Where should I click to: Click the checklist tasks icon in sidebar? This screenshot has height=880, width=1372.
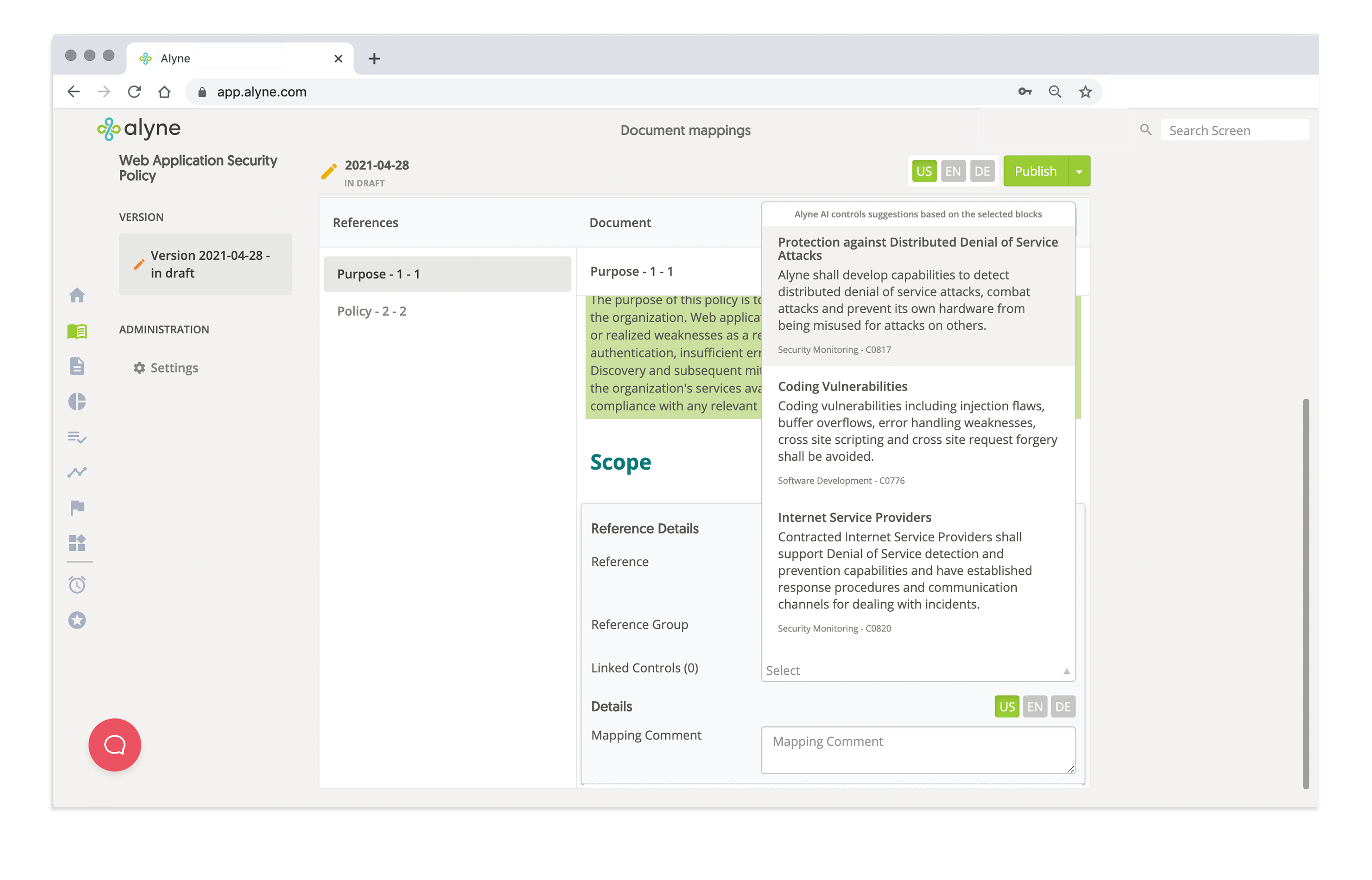click(77, 438)
